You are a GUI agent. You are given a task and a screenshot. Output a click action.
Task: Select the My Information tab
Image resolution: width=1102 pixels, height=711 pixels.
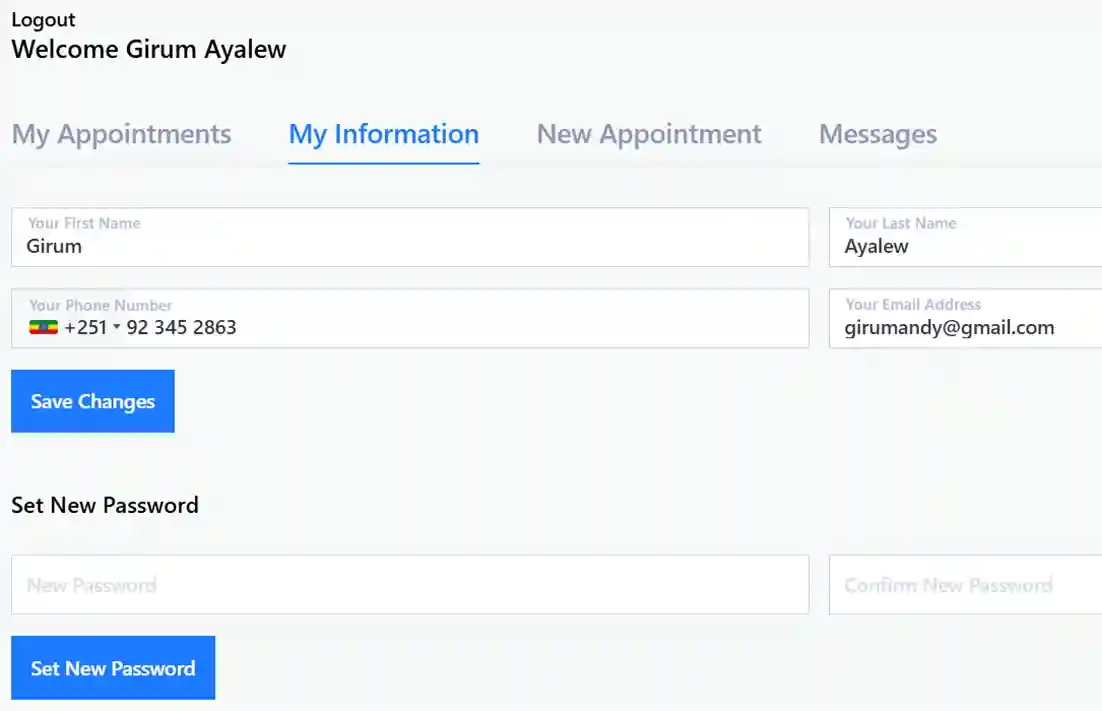[383, 134]
